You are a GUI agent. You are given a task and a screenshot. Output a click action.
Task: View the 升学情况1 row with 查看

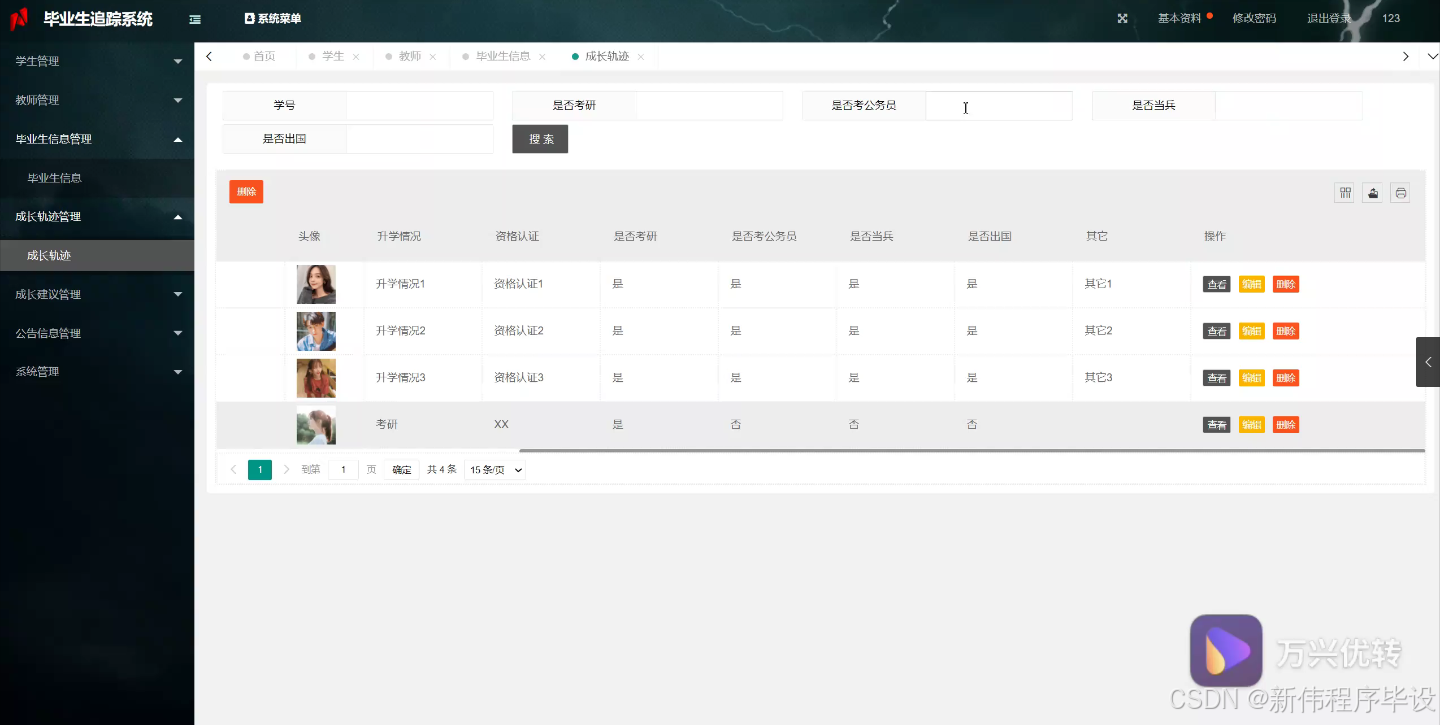coord(1216,284)
